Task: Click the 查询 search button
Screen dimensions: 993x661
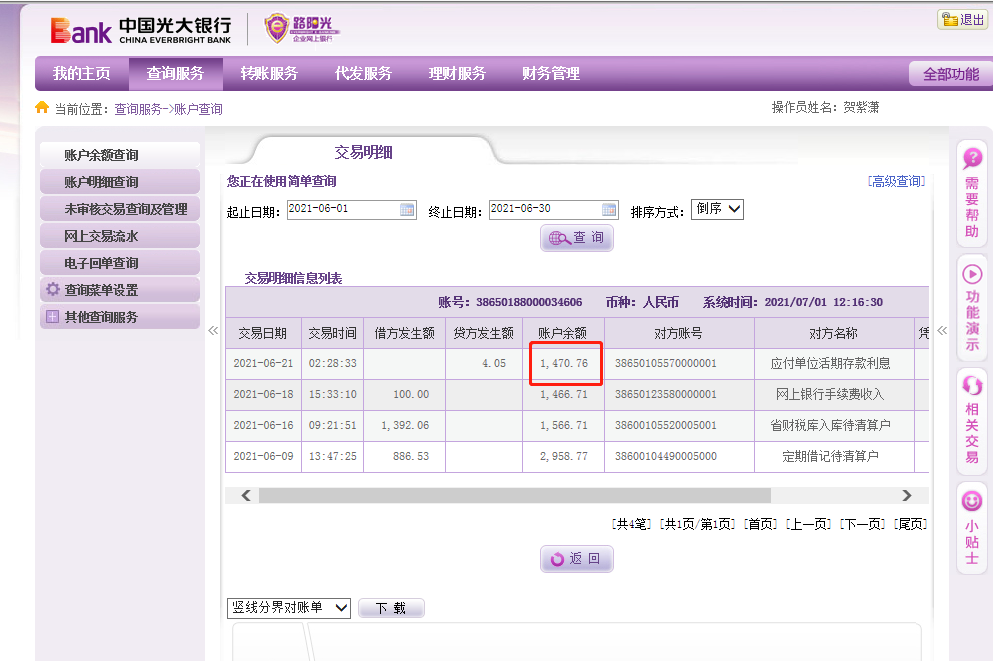Action: [577, 238]
